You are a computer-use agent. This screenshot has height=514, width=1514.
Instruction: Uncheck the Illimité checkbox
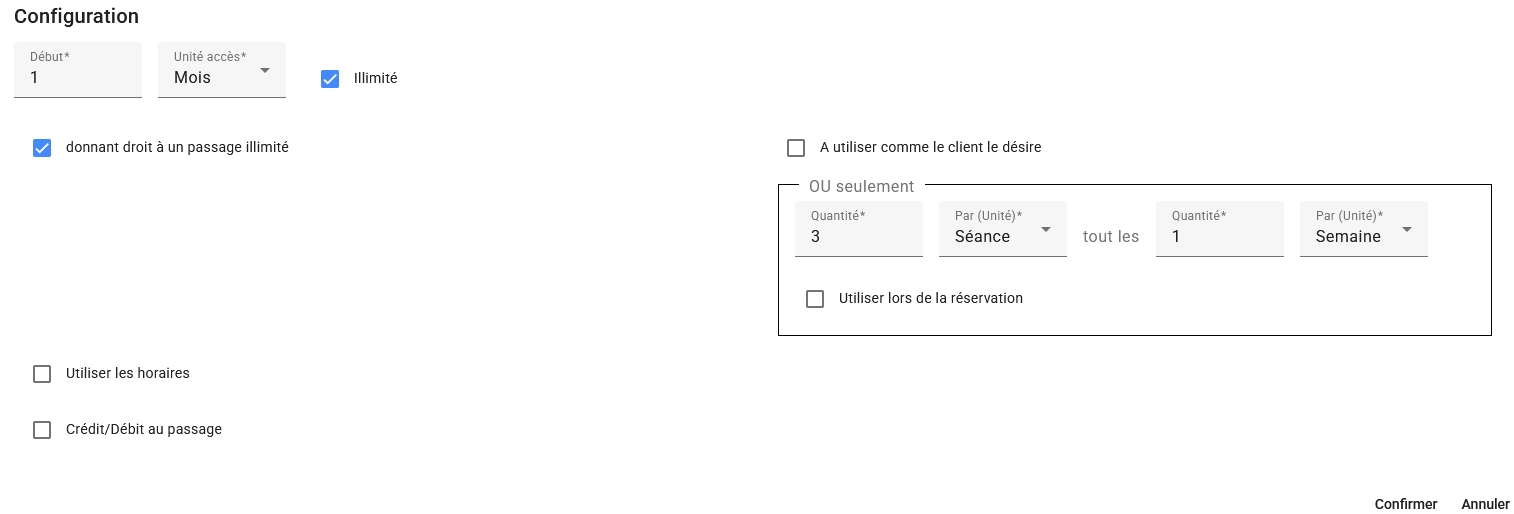[330, 78]
